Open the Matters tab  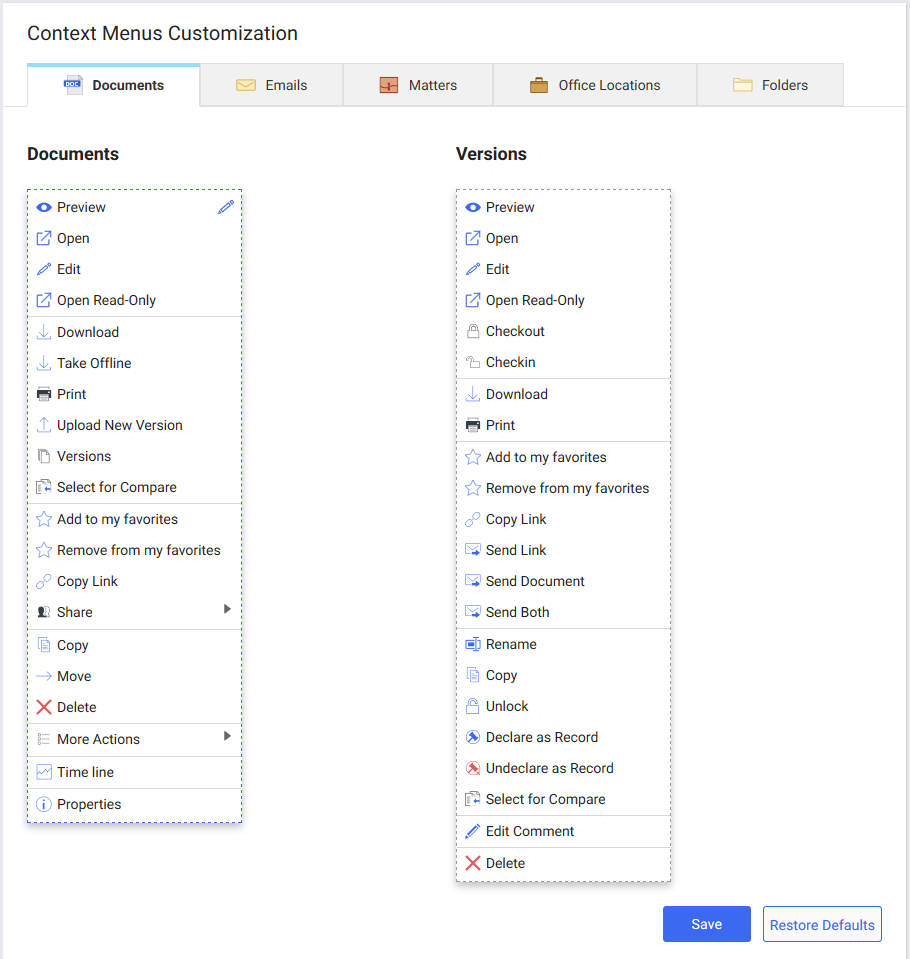pos(417,85)
